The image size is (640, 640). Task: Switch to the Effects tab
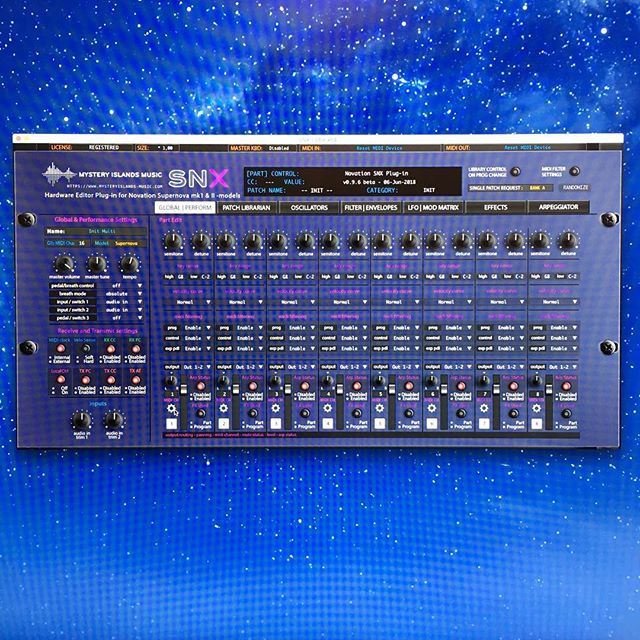pyautogui.click(x=496, y=208)
